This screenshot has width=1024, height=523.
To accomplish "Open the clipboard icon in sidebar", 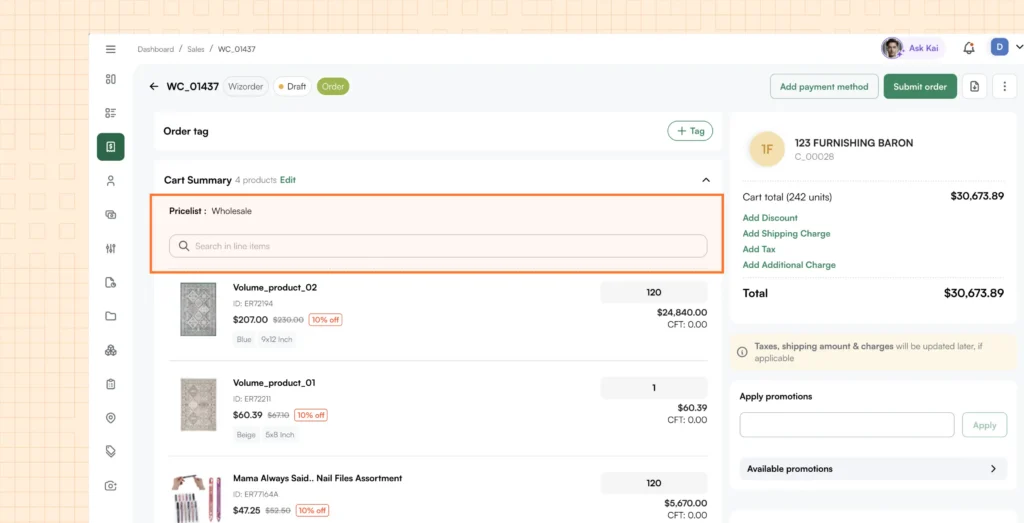I will (110, 385).
